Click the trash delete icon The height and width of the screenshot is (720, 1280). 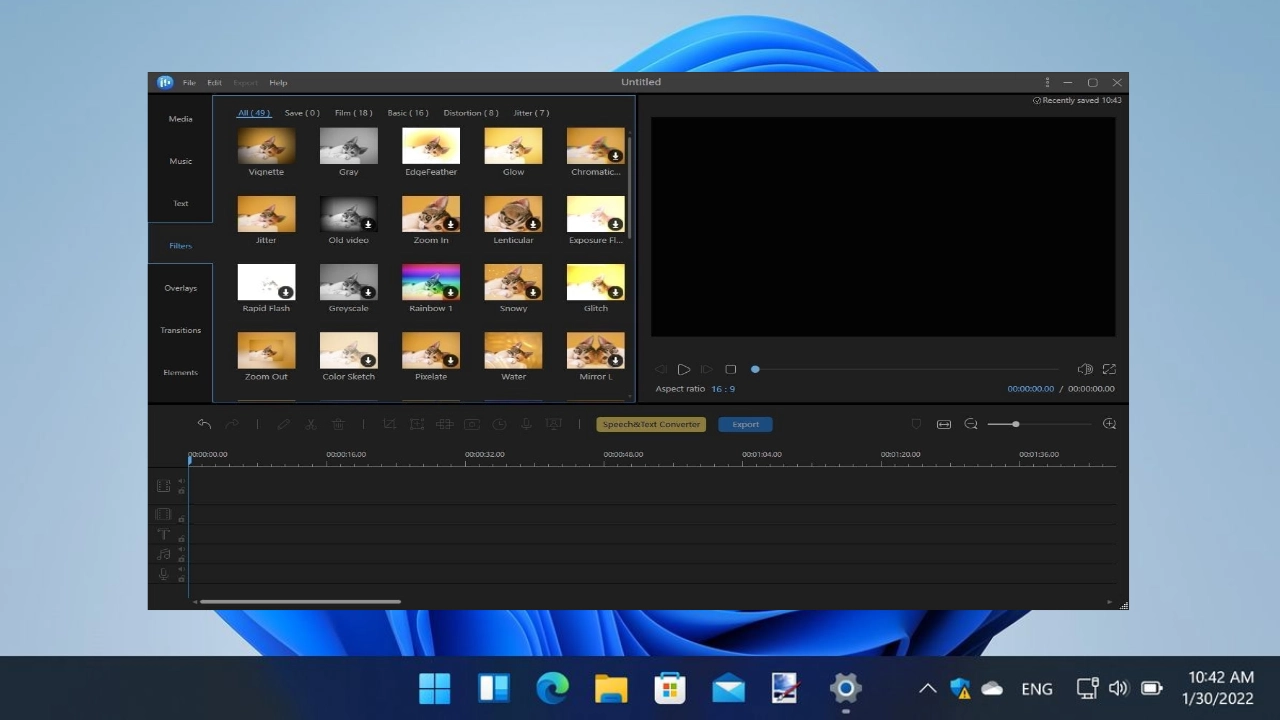tap(338, 424)
